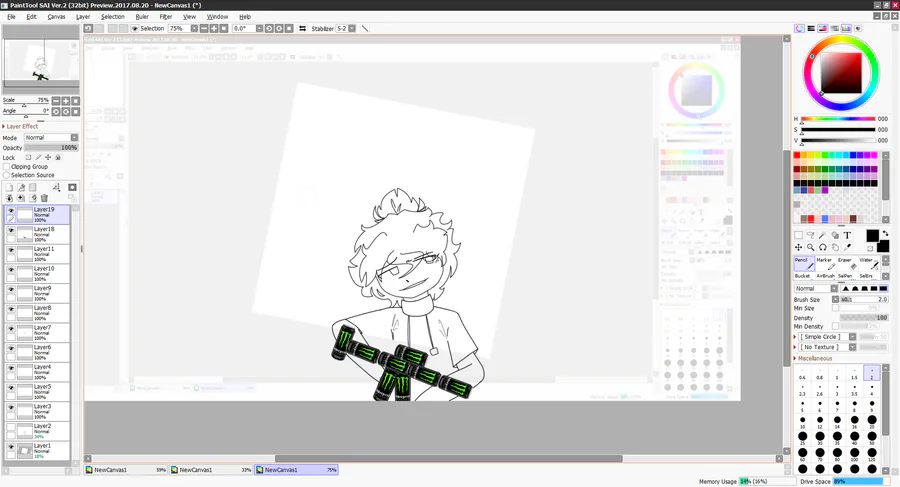Toggle the Min Density checkbox
This screenshot has width=900, height=487.
[836, 326]
